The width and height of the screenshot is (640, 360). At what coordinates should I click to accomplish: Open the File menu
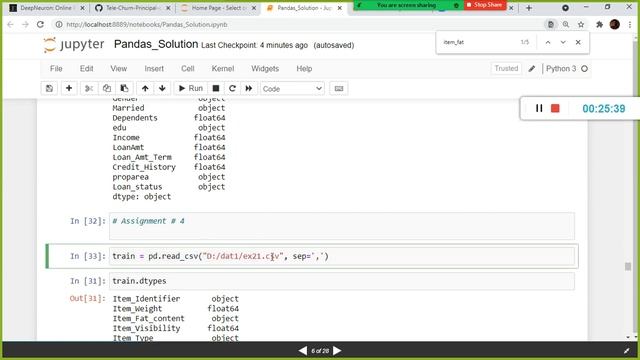[56, 69]
